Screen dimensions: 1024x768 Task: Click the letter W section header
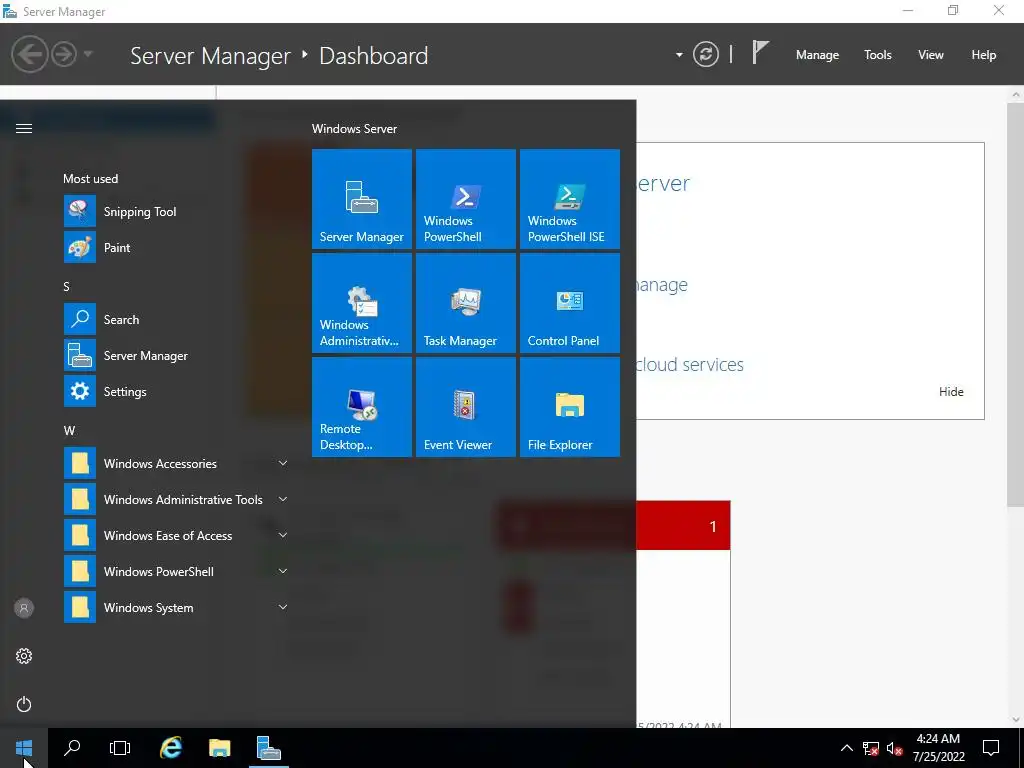pyautogui.click(x=69, y=430)
